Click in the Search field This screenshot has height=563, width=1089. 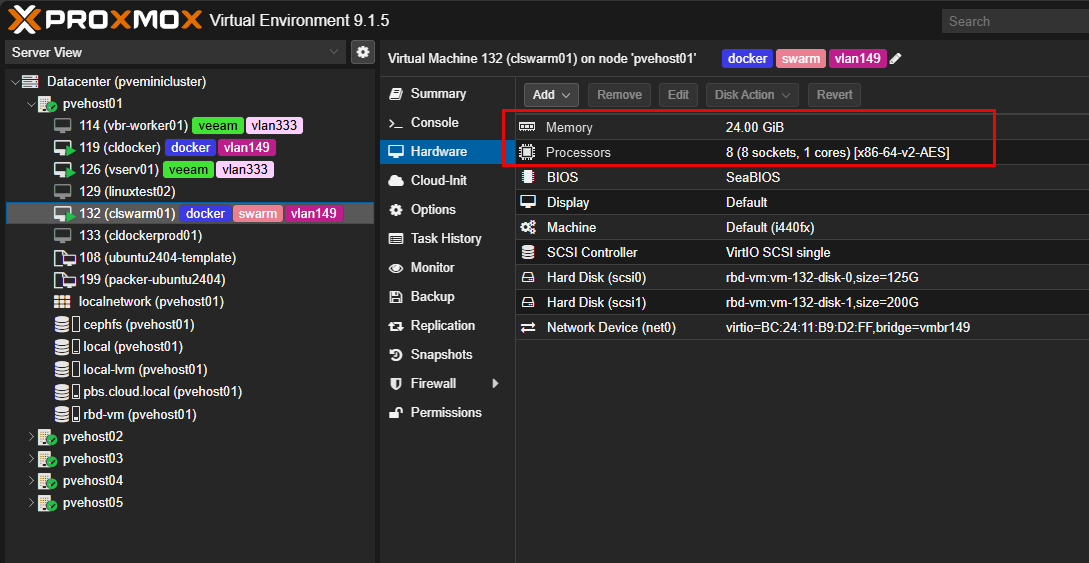(1015, 22)
